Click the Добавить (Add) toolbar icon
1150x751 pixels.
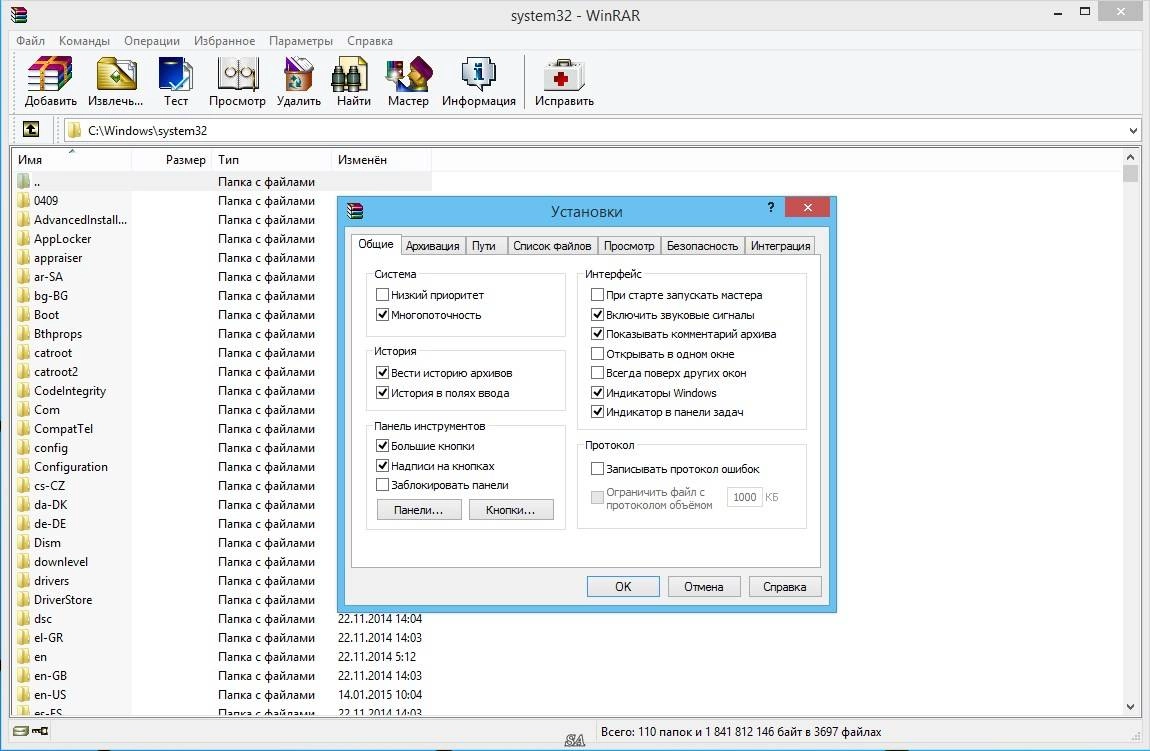click(50, 74)
